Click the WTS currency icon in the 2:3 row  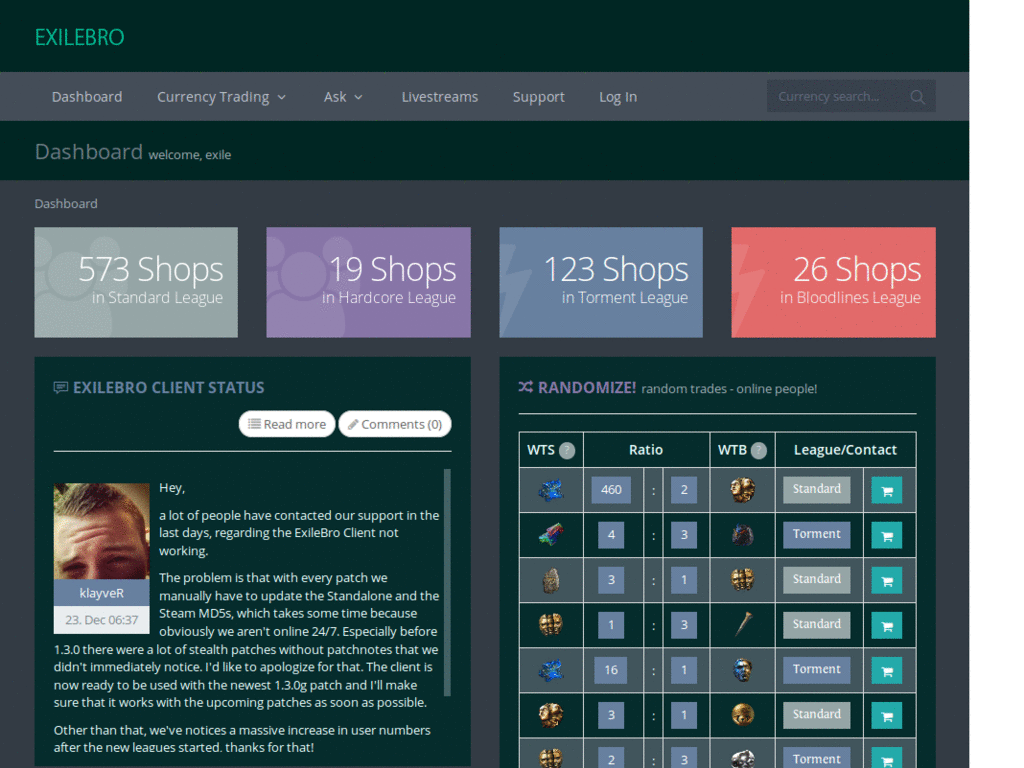tap(551, 758)
